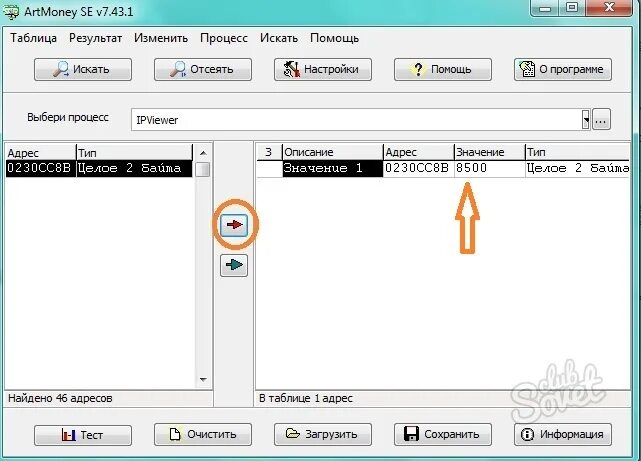This screenshot has height=461, width=641.
Task: Open the О программе about button
Action: [563, 69]
